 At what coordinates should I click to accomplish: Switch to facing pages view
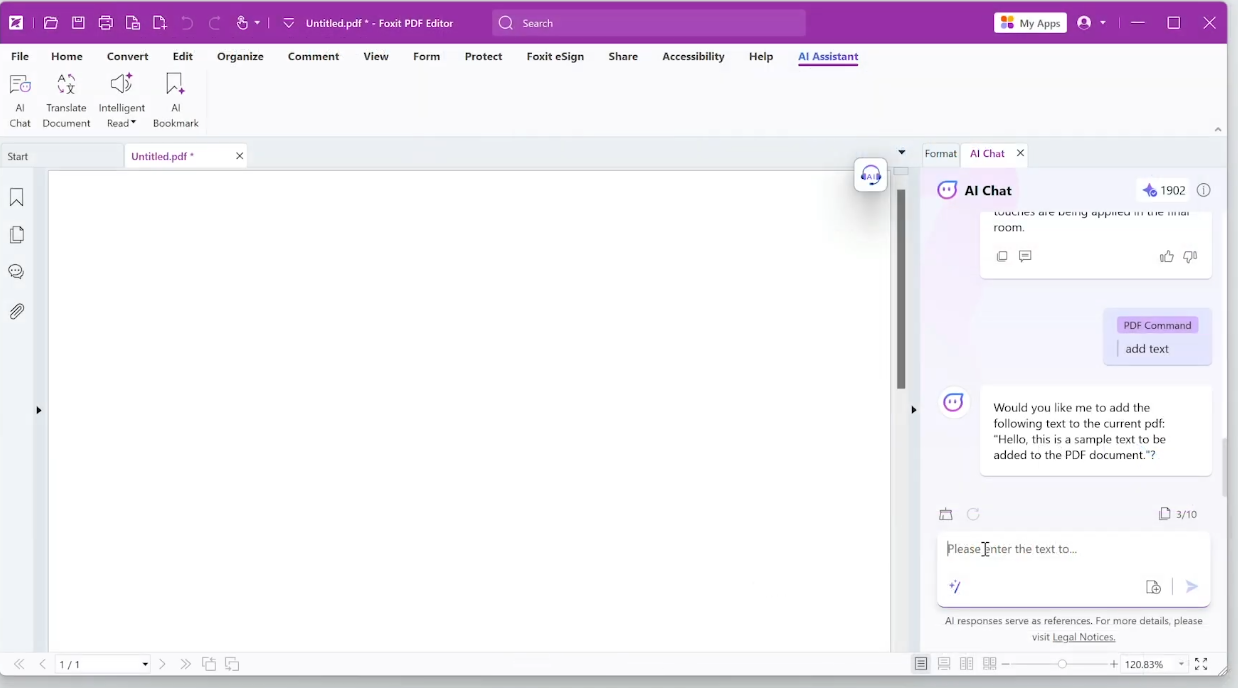click(x=967, y=664)
